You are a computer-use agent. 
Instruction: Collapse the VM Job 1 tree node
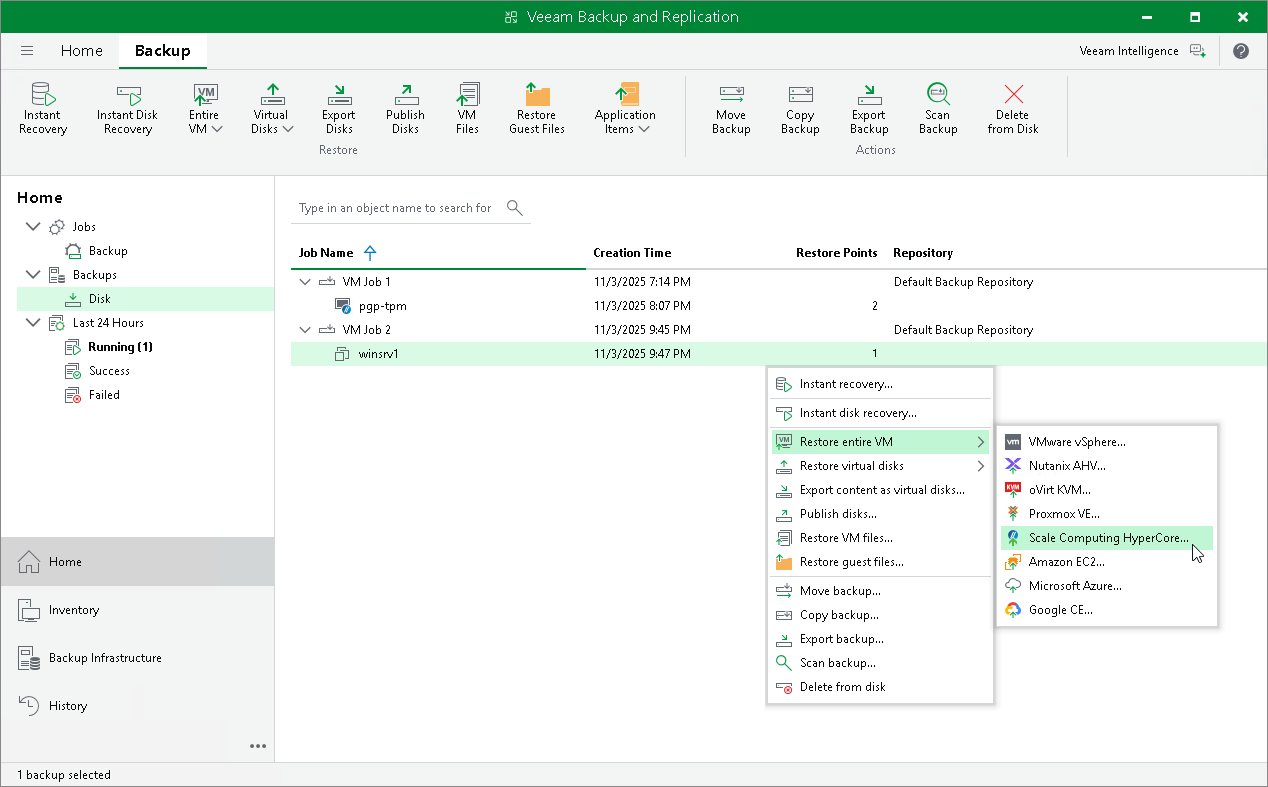305,282
